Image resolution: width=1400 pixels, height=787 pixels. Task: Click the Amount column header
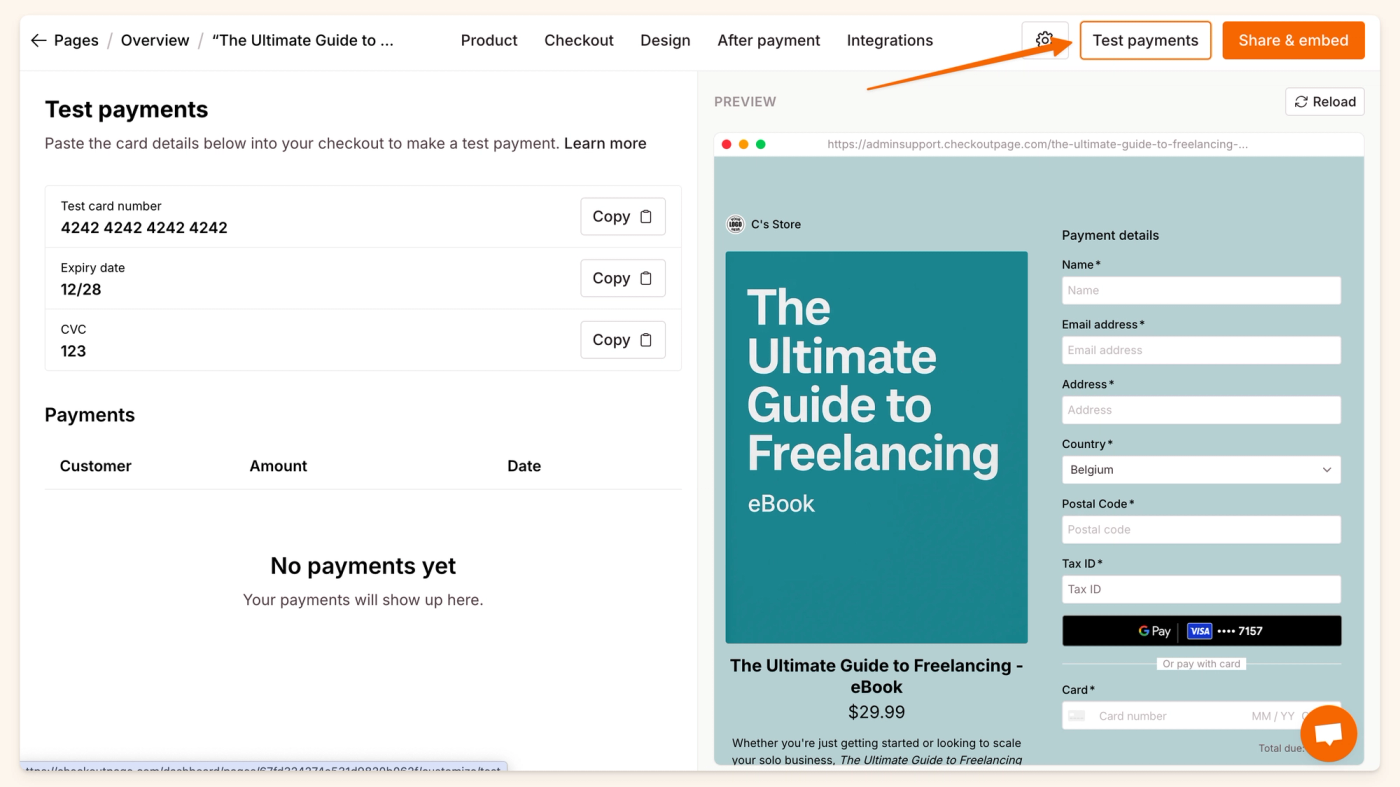pyautogui.click(x=278, y=466)
